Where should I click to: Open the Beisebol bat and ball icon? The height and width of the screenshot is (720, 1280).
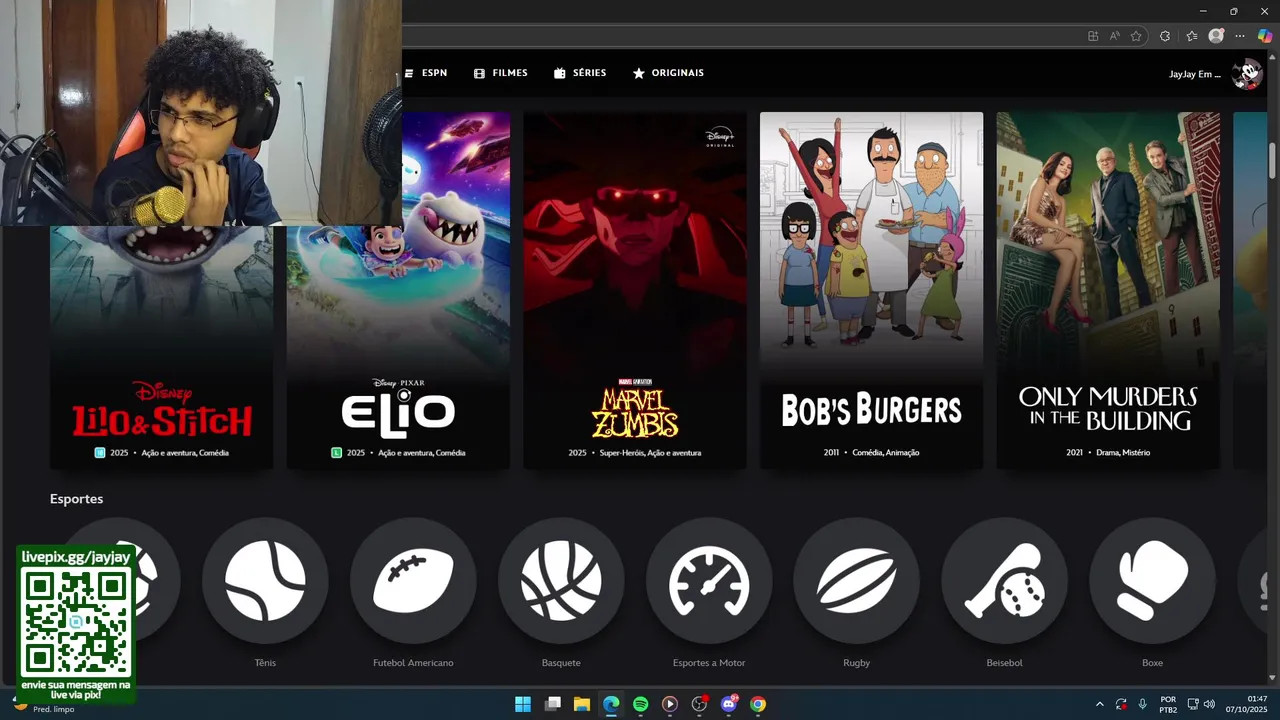click(x=1004, y=580)
